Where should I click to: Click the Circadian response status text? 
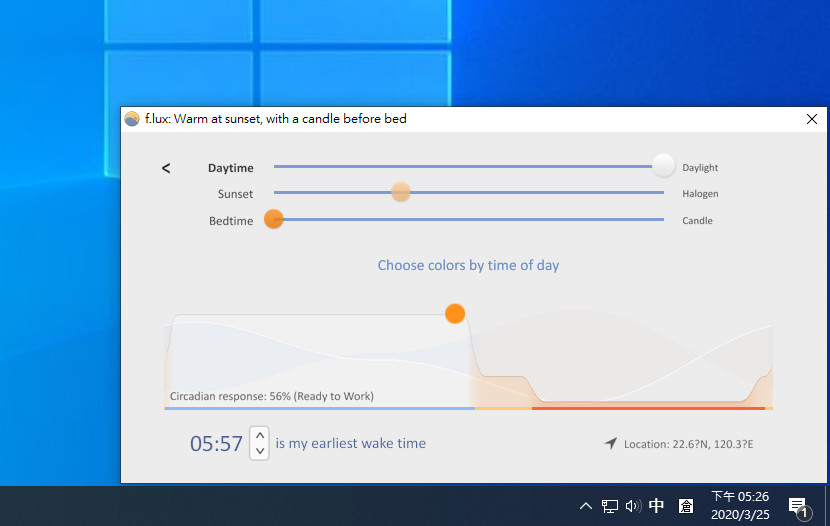pyautogui.click(x=272, y=396)
